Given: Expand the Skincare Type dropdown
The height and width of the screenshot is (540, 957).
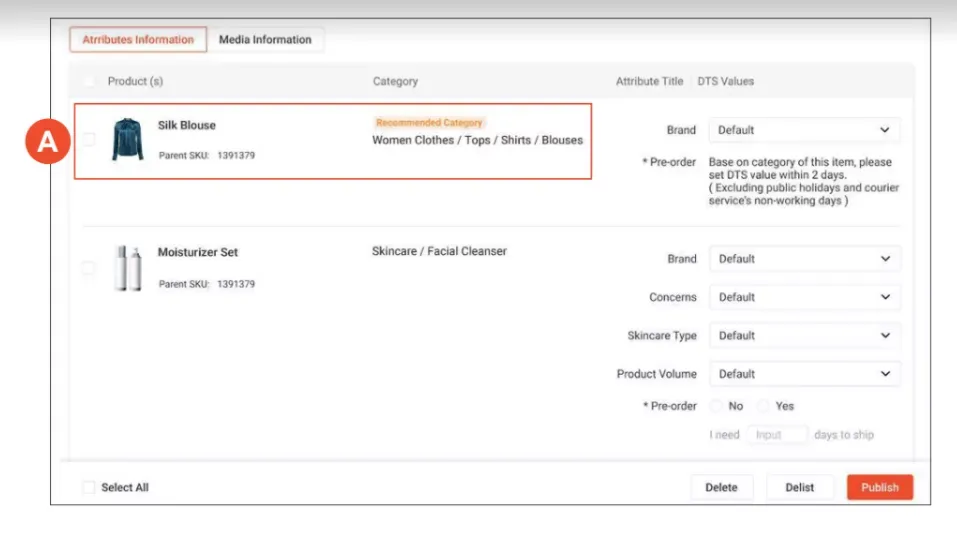Looking at the screenshot, I should [804, 336].
